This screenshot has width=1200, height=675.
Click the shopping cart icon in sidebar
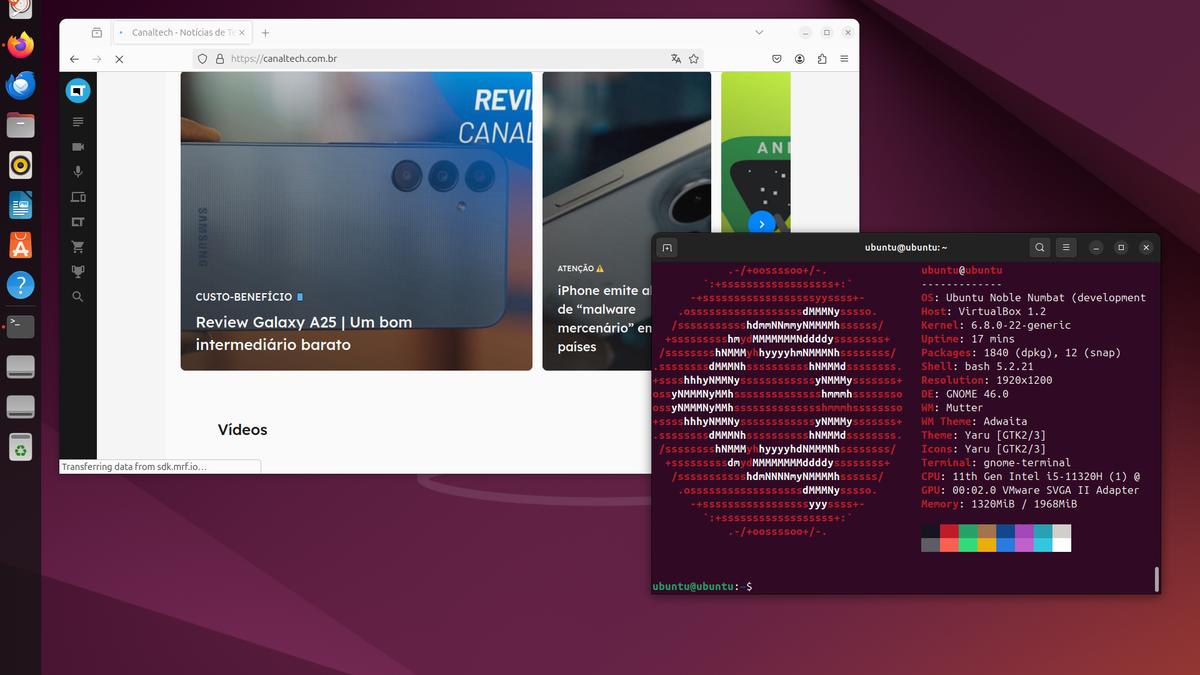coord(78,247)
